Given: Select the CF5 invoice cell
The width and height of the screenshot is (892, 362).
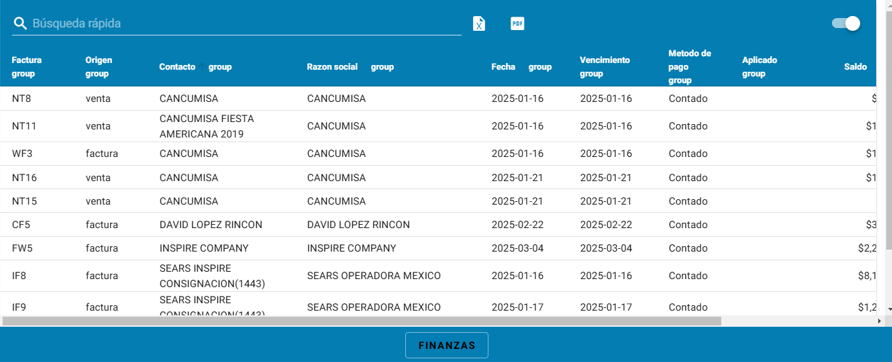Looking at the screenshot, I should (21, 225).
